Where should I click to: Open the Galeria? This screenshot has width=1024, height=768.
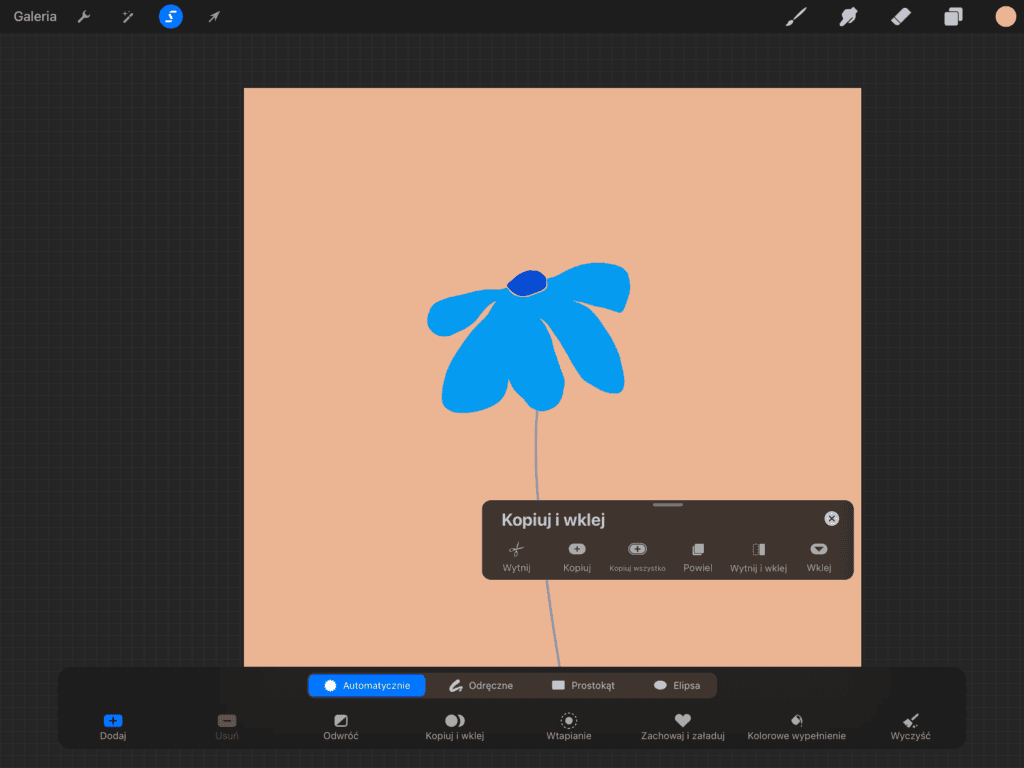point(34,16)
